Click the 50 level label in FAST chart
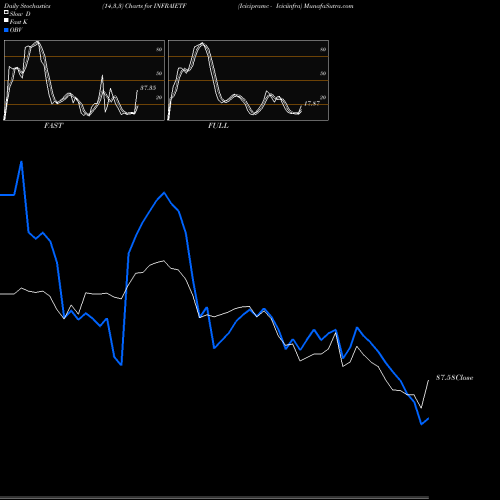Image resolution: width=500 pixels, height=500 pixels. (x=159, y=73)
